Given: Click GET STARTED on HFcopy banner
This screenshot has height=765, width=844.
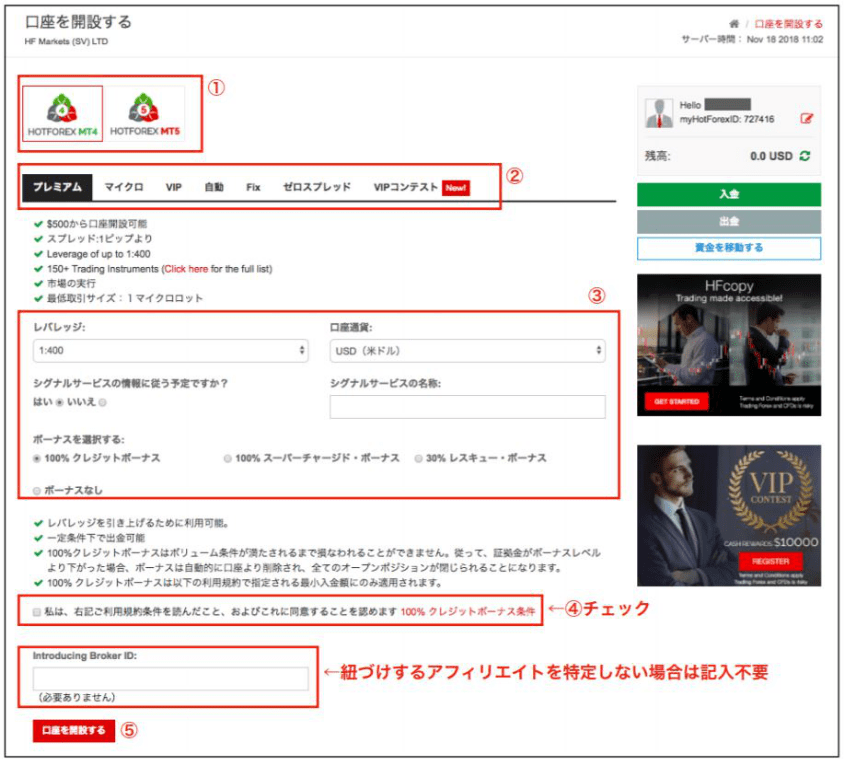Looking at the screenshot, I should click(x=676, y=401).
